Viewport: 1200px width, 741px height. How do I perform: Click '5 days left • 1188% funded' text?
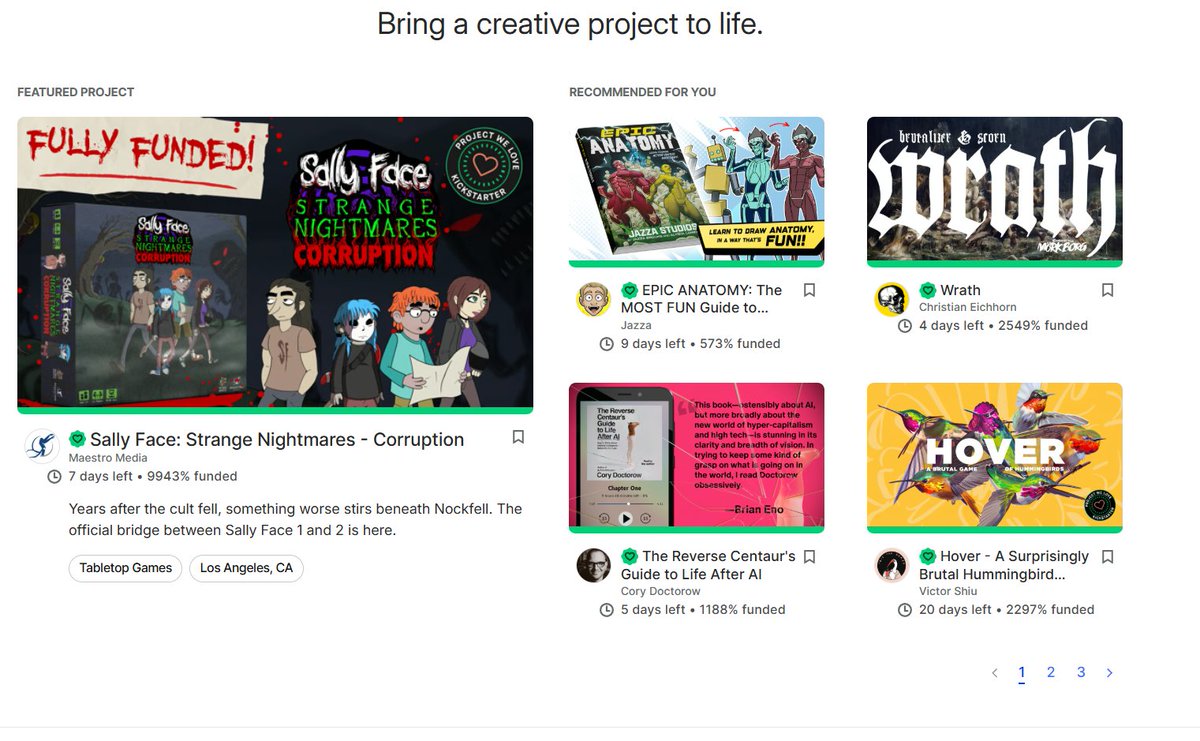(x=703, y=610)
